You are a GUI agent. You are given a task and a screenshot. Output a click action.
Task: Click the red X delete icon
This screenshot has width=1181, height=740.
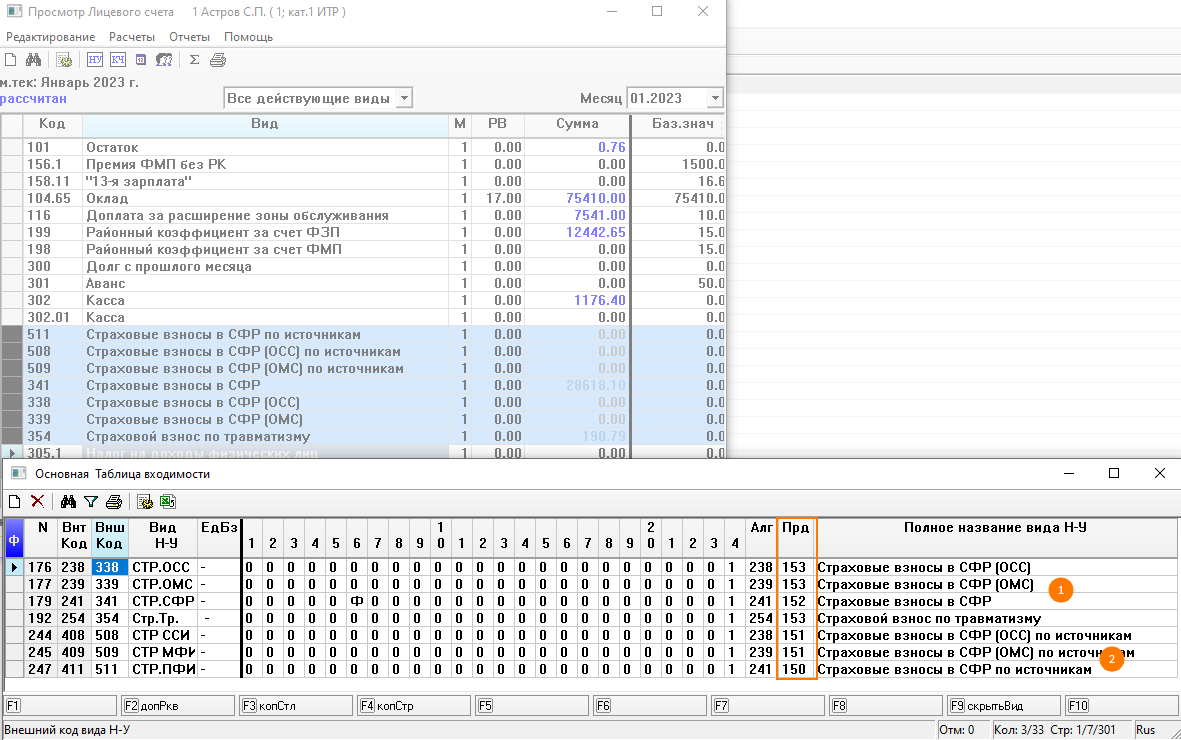pyautogui.click(x=37, y=501)
